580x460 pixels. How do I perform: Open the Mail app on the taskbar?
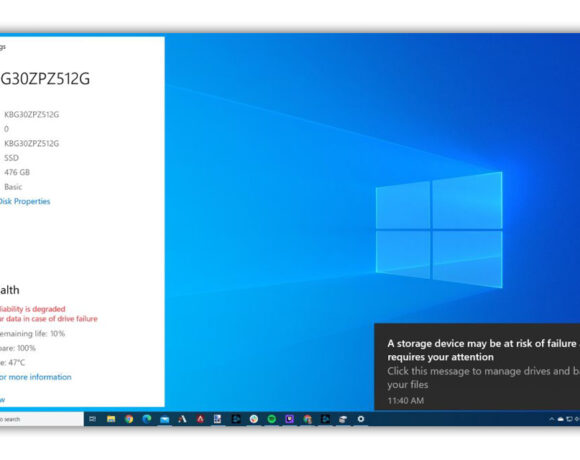pos(165,419)
